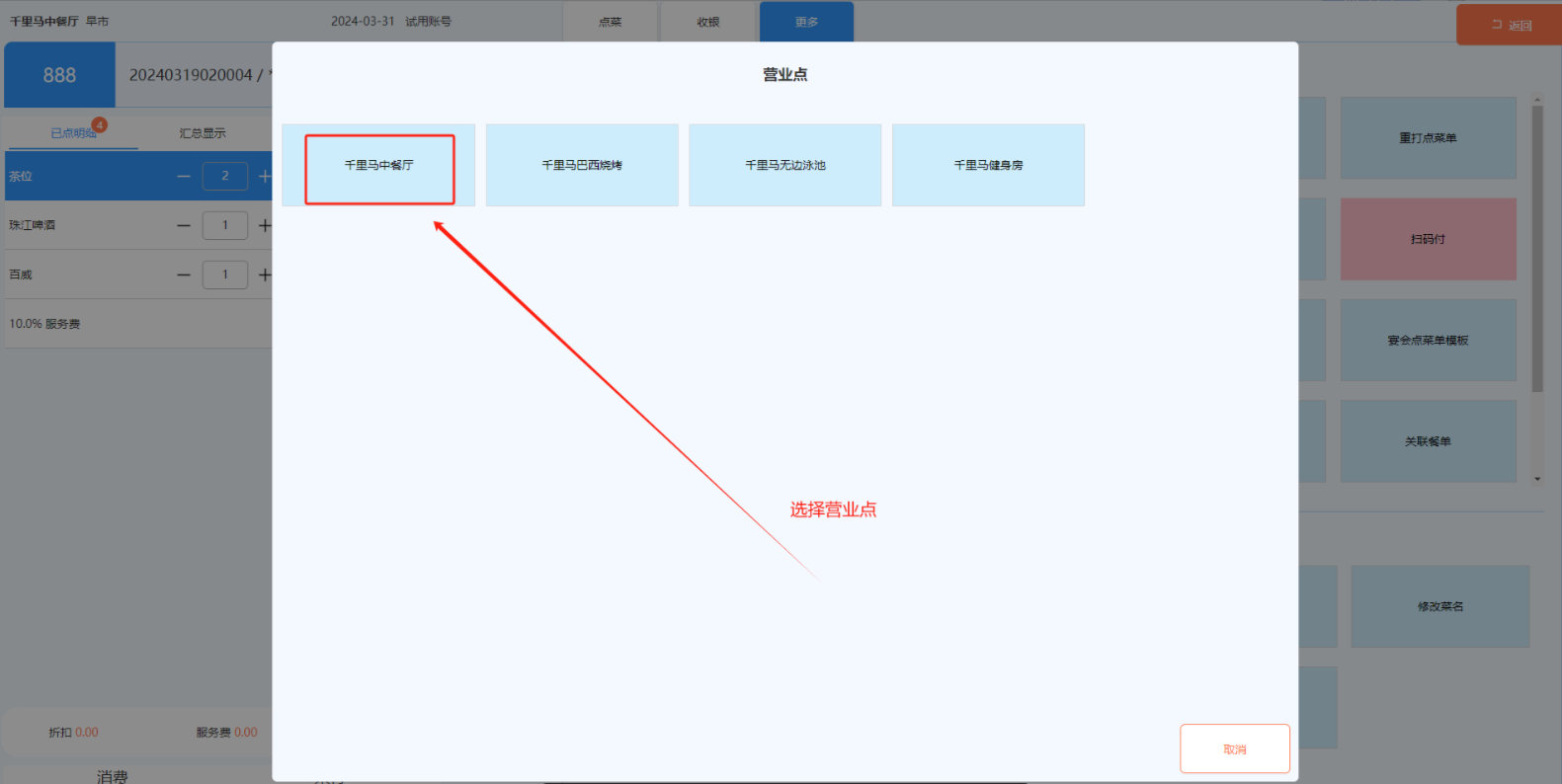Click the minus icon for 百威

pyautogui.click(x=184, y=275)
